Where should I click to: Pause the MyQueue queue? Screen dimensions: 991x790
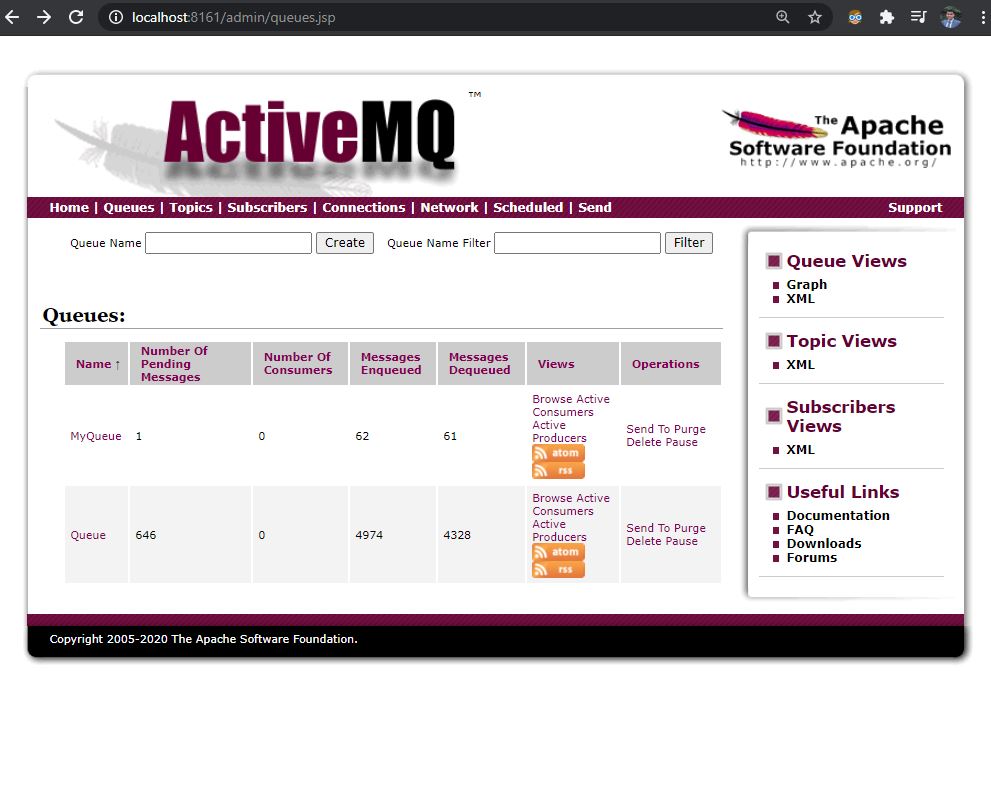coord(681,442)
